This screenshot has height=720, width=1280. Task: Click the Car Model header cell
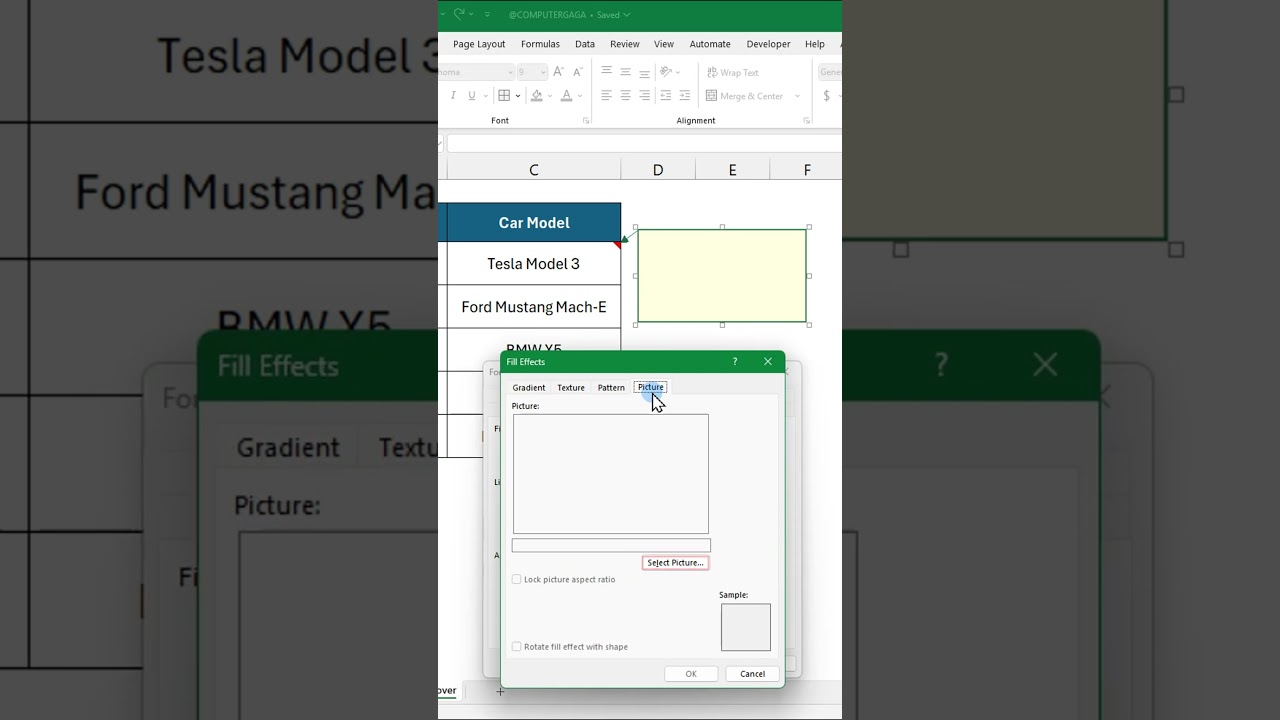(534, 223)
